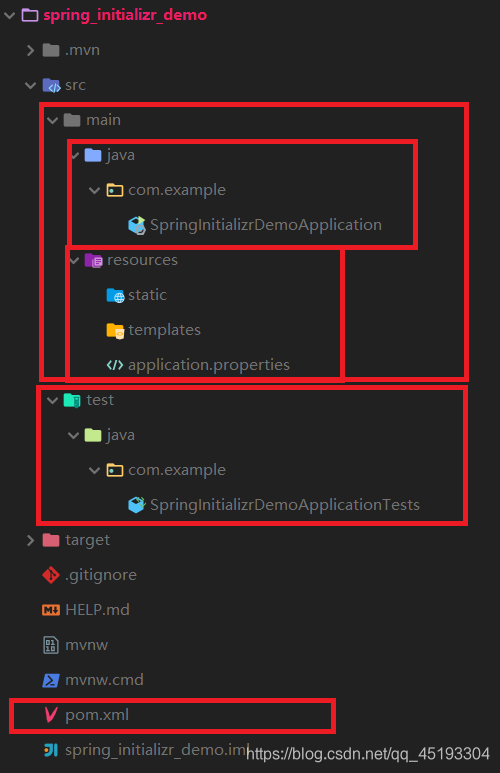Click the HELP.md markdown icon

click(x=51, y=610)
